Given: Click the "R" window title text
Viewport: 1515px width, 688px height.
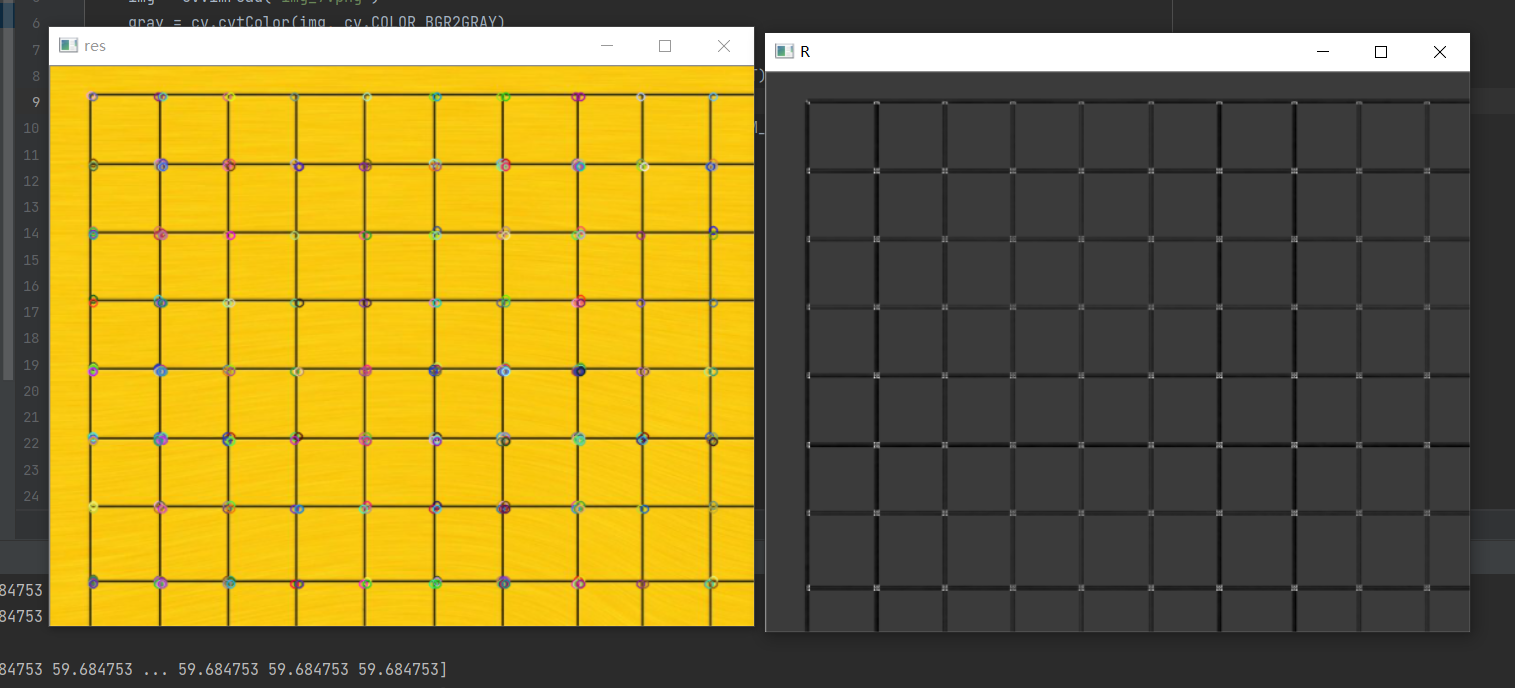Looking at the screenshot, I should pyautogui.click(x=805, y=52).
